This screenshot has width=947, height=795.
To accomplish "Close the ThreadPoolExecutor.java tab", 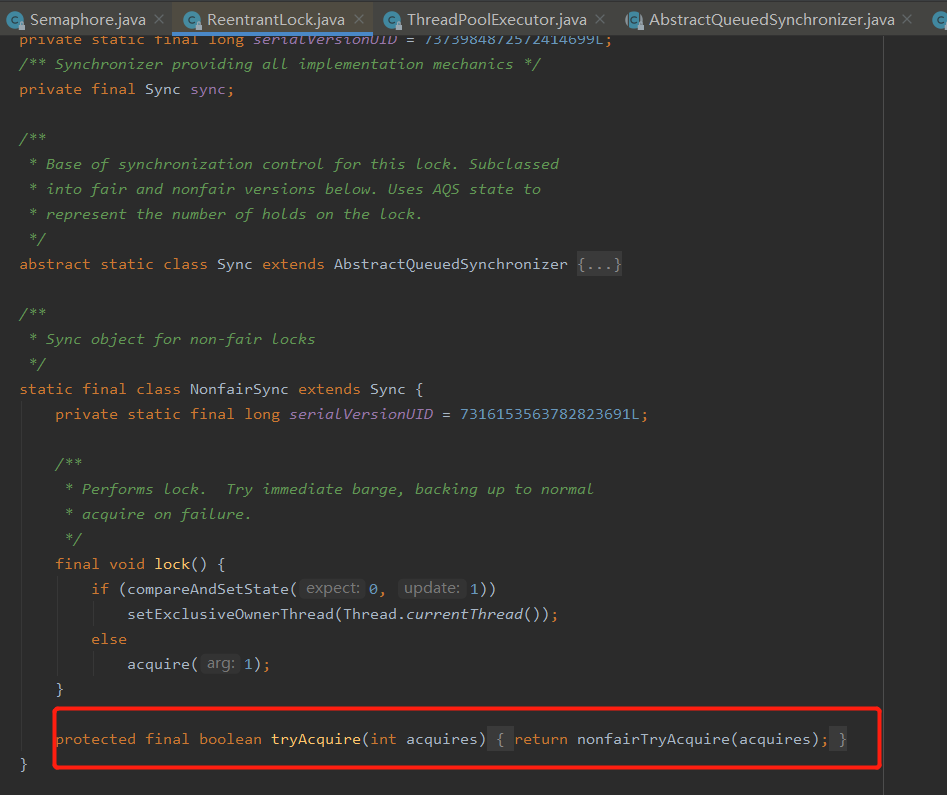I will [x=600, y=19].
